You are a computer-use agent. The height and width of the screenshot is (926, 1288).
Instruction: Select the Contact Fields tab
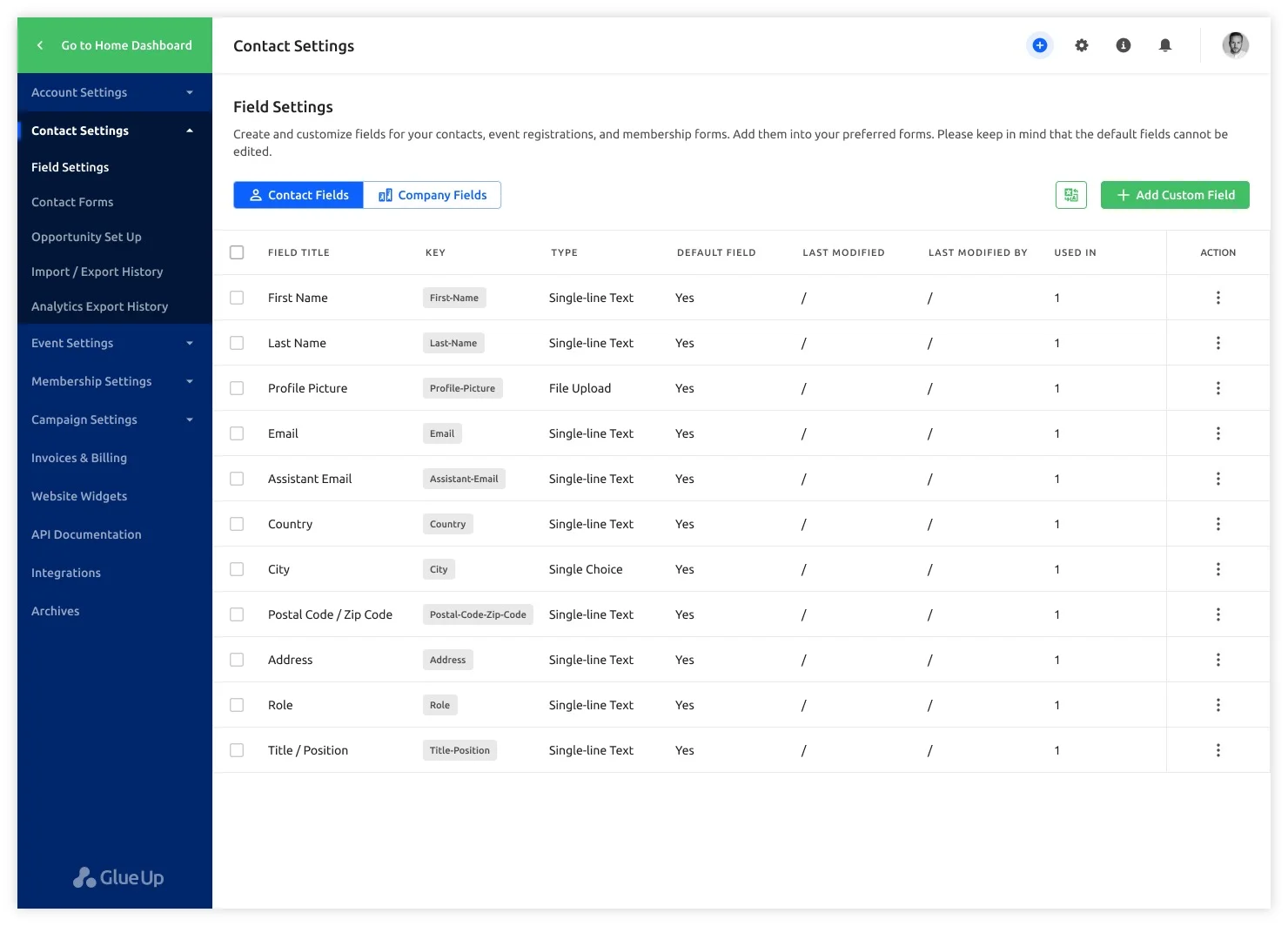pos(299,195)
